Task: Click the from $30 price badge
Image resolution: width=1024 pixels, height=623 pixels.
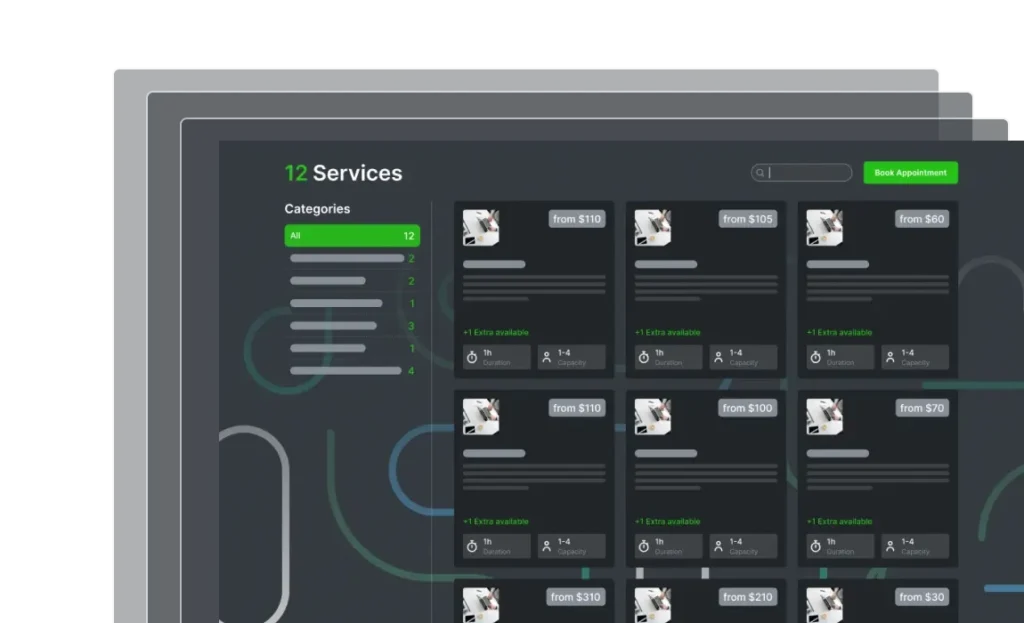Action: 921,597
